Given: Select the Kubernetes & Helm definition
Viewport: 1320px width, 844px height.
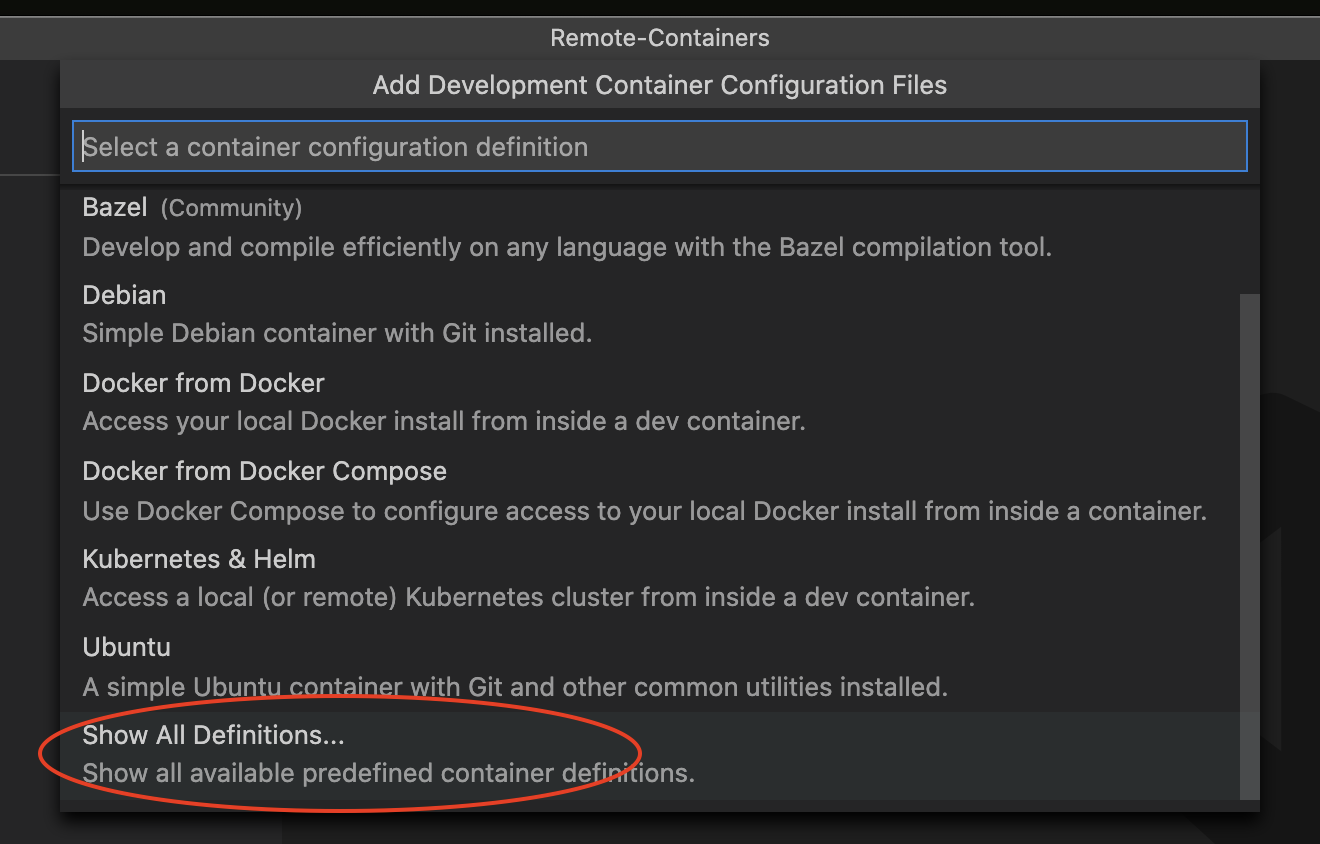Looking at the screenshot, I should [x=199, y=559].
